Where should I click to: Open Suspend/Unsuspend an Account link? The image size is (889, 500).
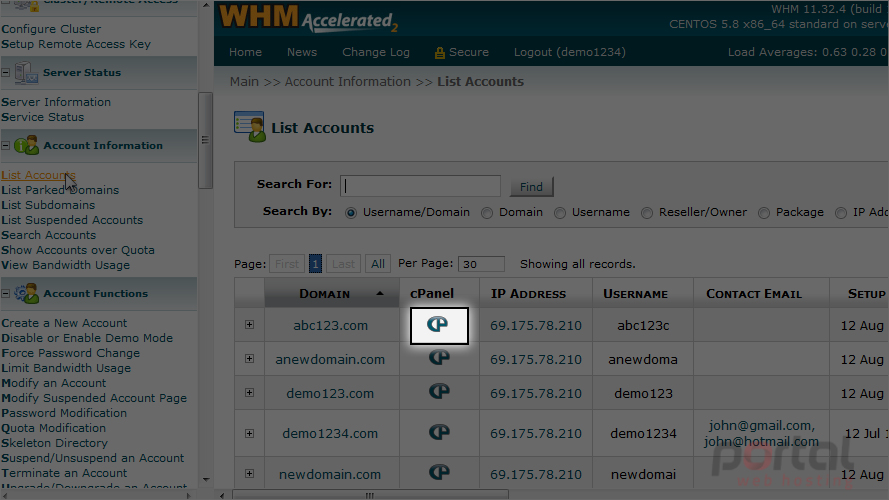(x=92, y=458)
